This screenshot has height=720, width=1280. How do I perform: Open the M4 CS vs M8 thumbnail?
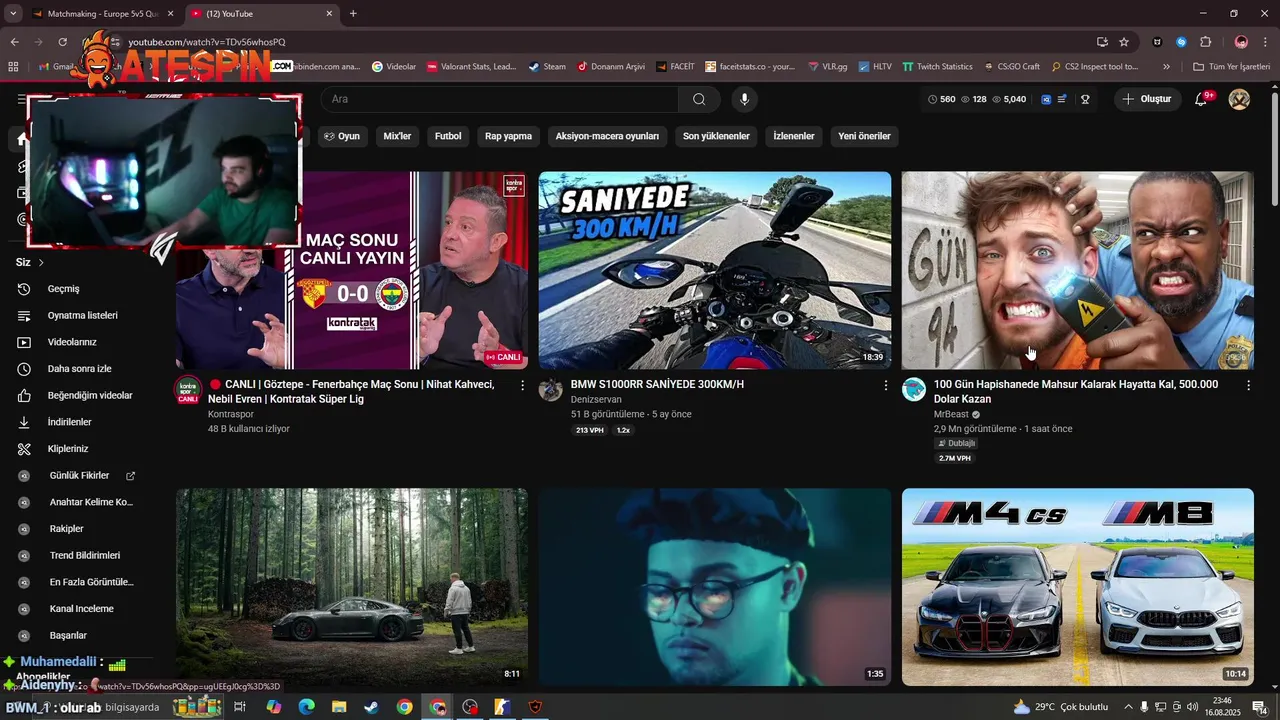(x=1077, y=587)
